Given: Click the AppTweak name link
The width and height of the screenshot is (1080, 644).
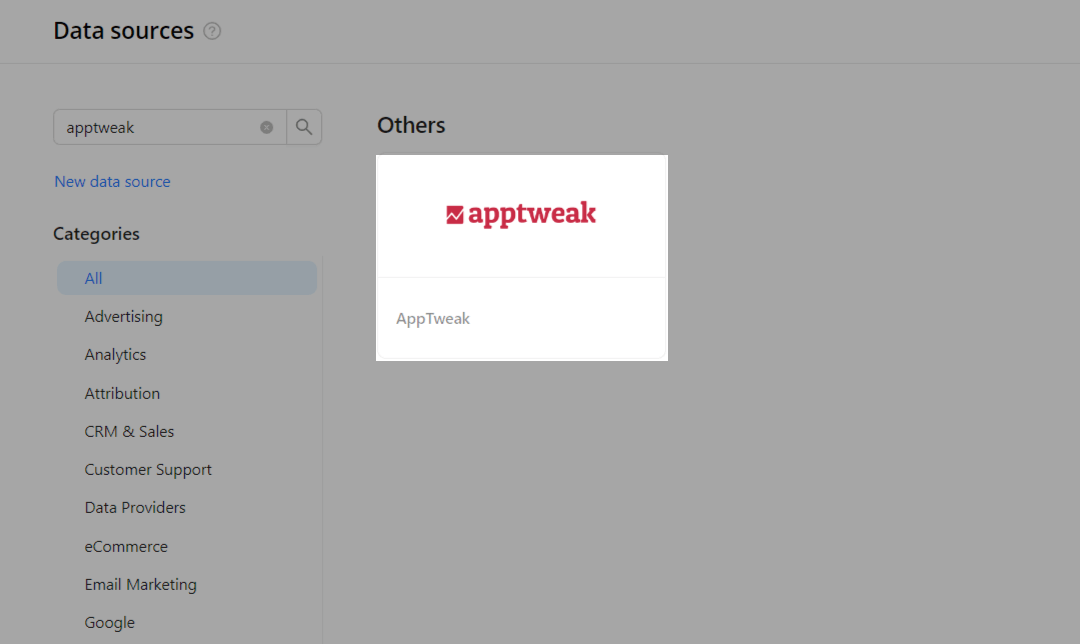Looking at the screenshot, I should [432, 318].
